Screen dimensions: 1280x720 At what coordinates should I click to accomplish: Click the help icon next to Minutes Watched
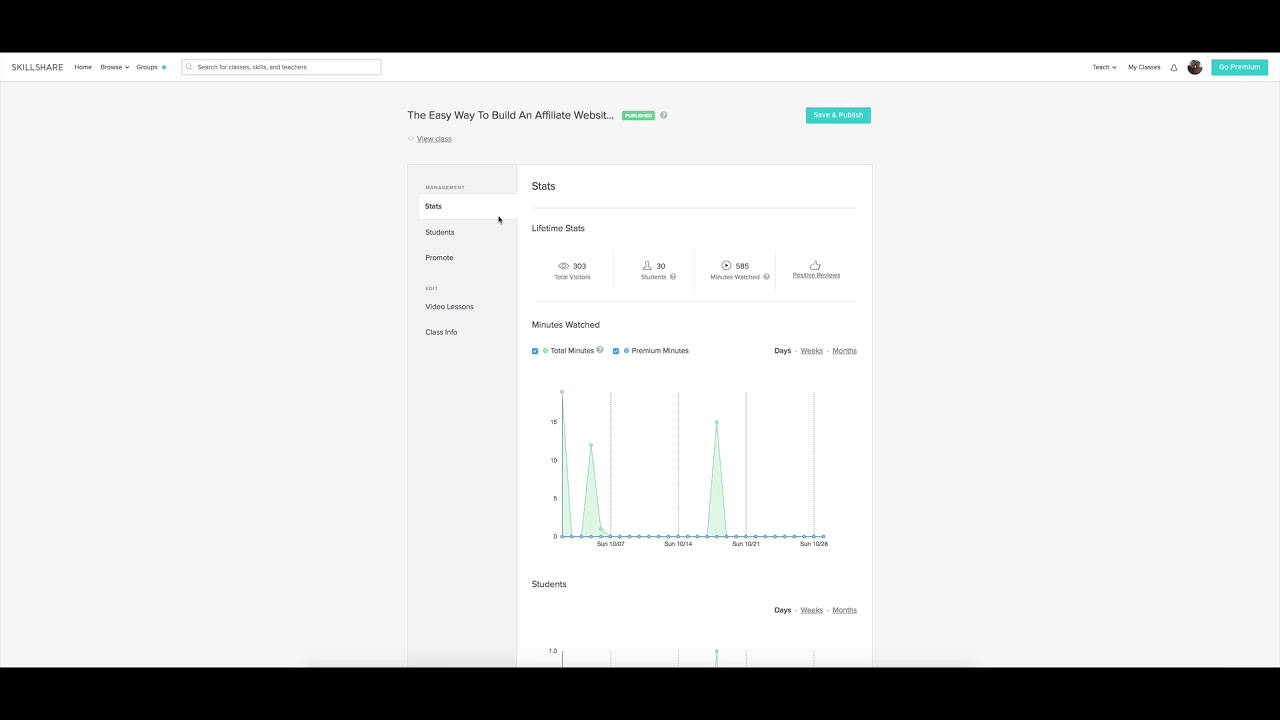click(767, 277)
